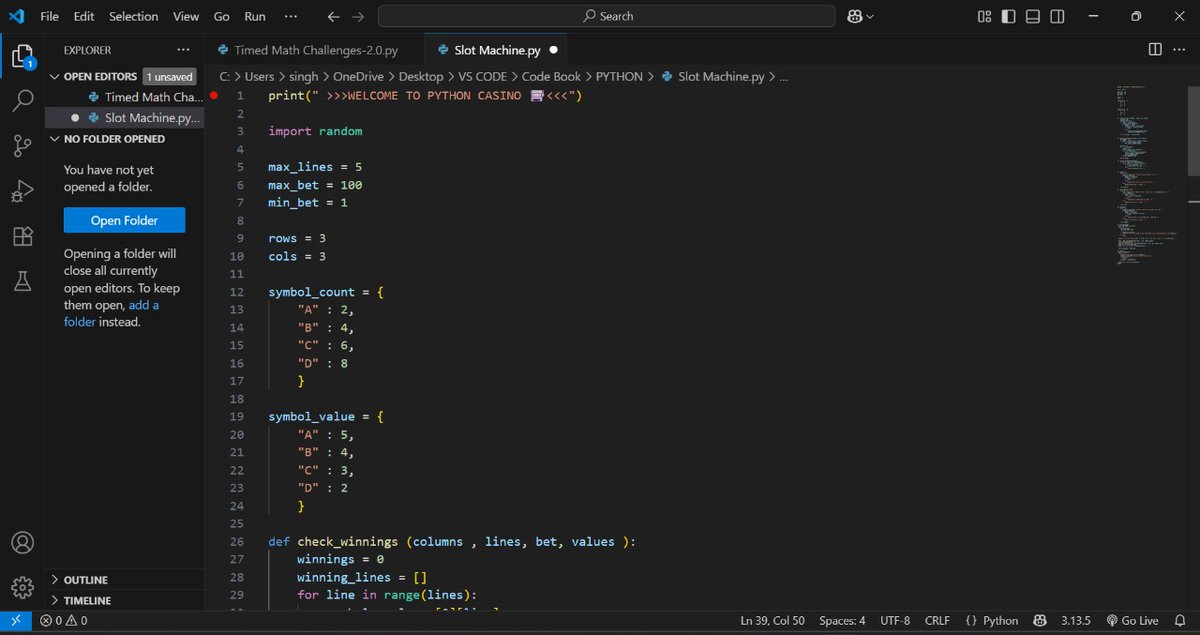Open the breadcrumb symbol ellipsis after Slot Machine.py
The height and width of the screenshot is (635, 1200).
point(784,76)
